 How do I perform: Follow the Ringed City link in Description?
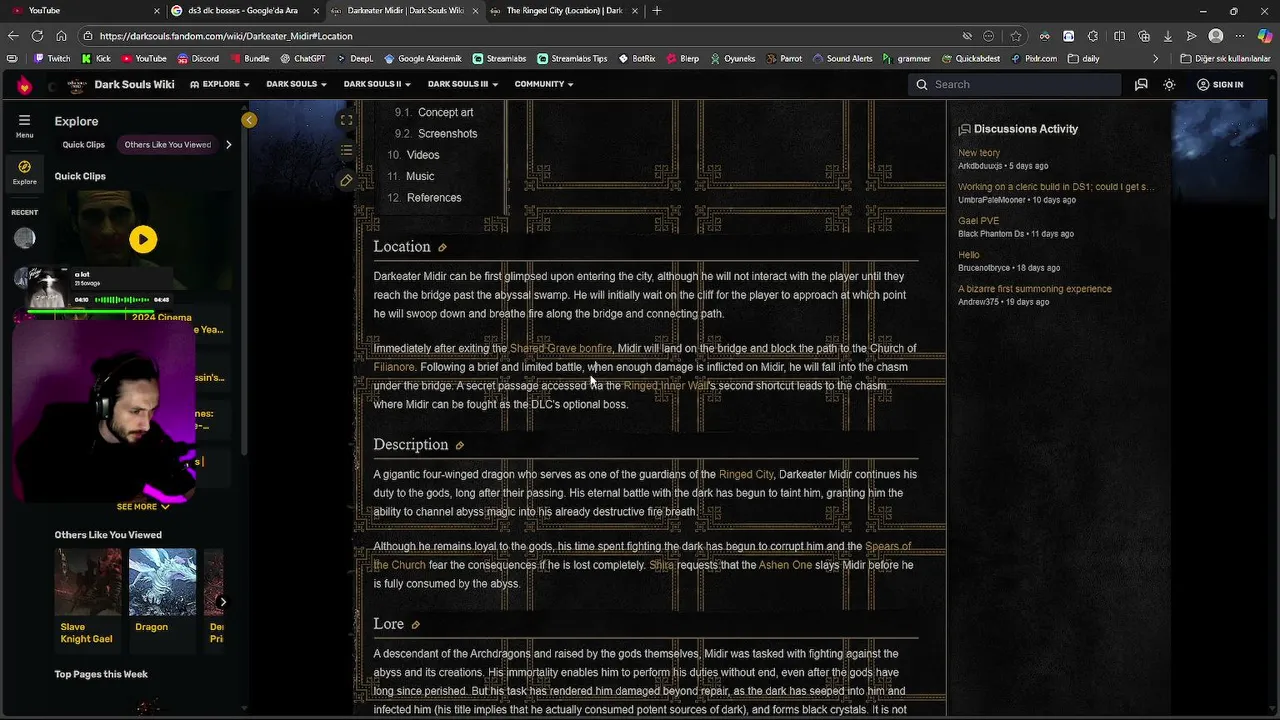pos(746,475)
